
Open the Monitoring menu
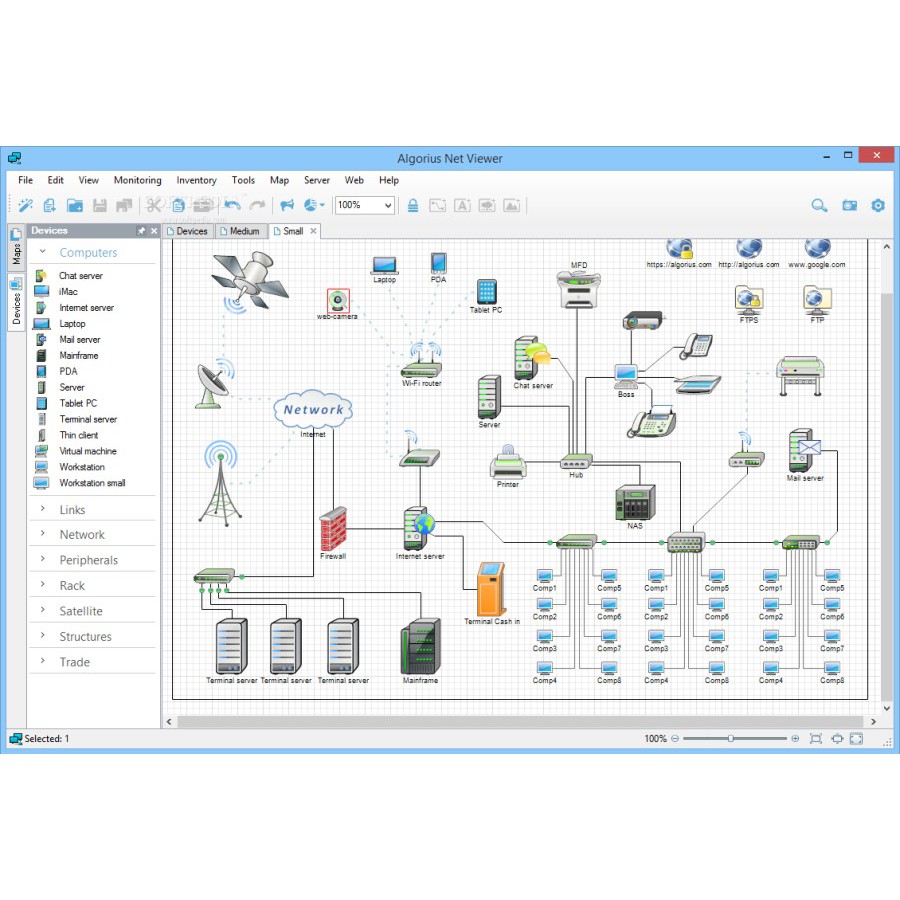pyautogui.click(x=138, y=180)
